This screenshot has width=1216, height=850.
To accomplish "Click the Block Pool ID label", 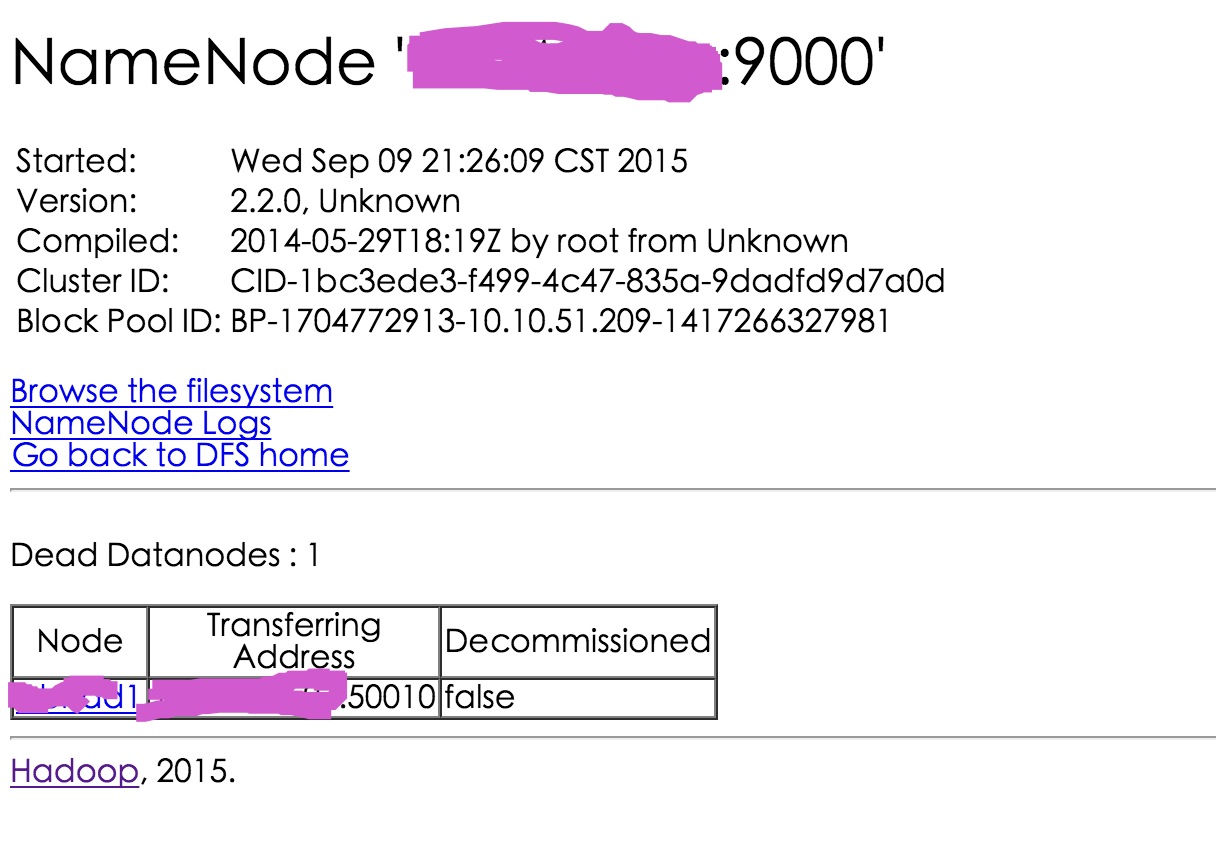I will pyautogui.click(x=118, y=321).
